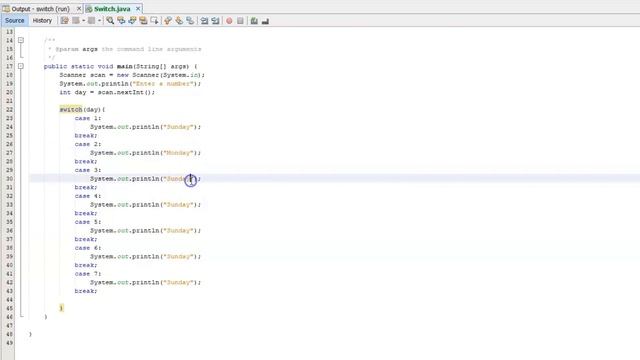Go to Next Bookmark icon

(x=179, y=20)
